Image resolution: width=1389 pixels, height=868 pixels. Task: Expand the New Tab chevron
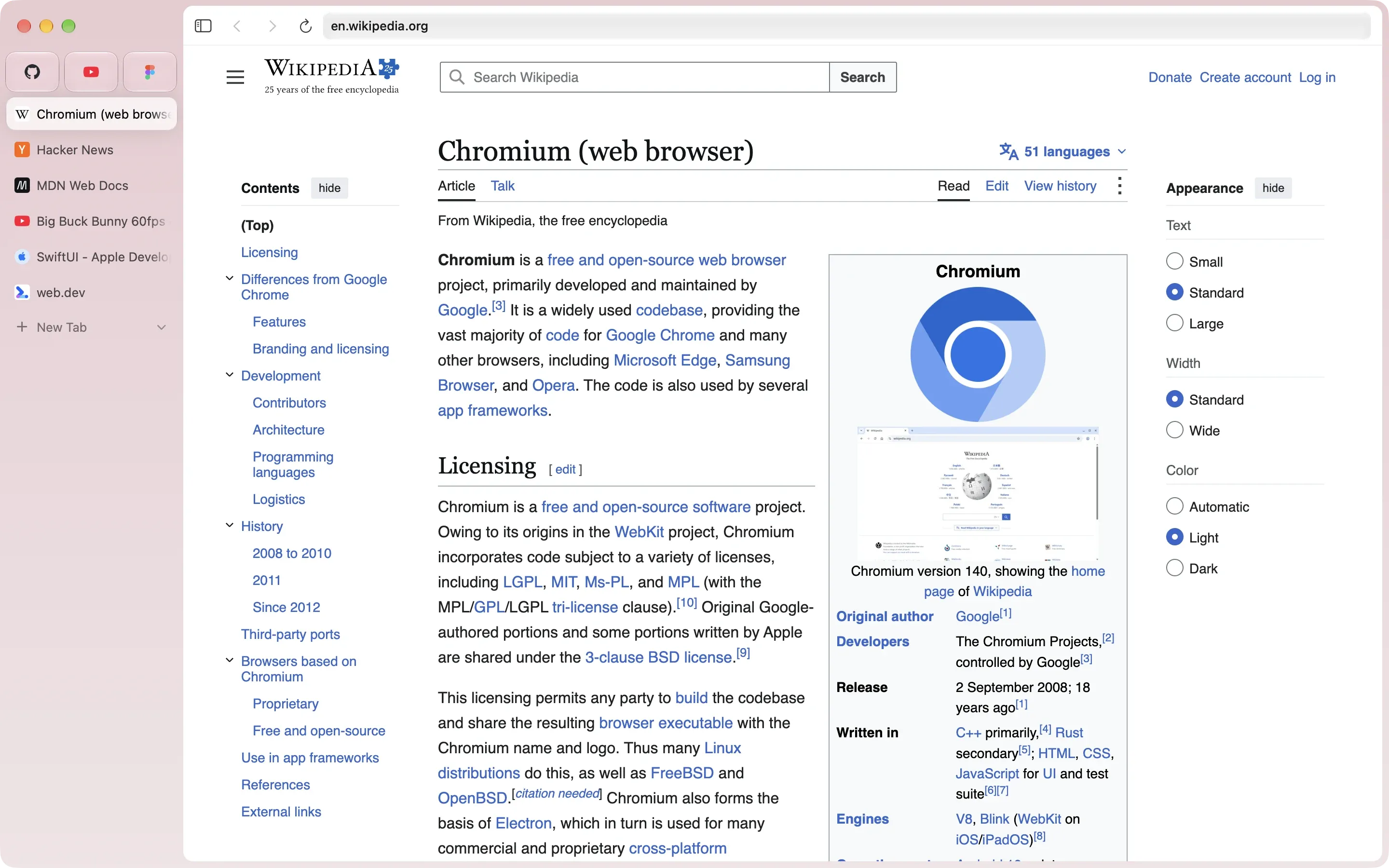161,327
